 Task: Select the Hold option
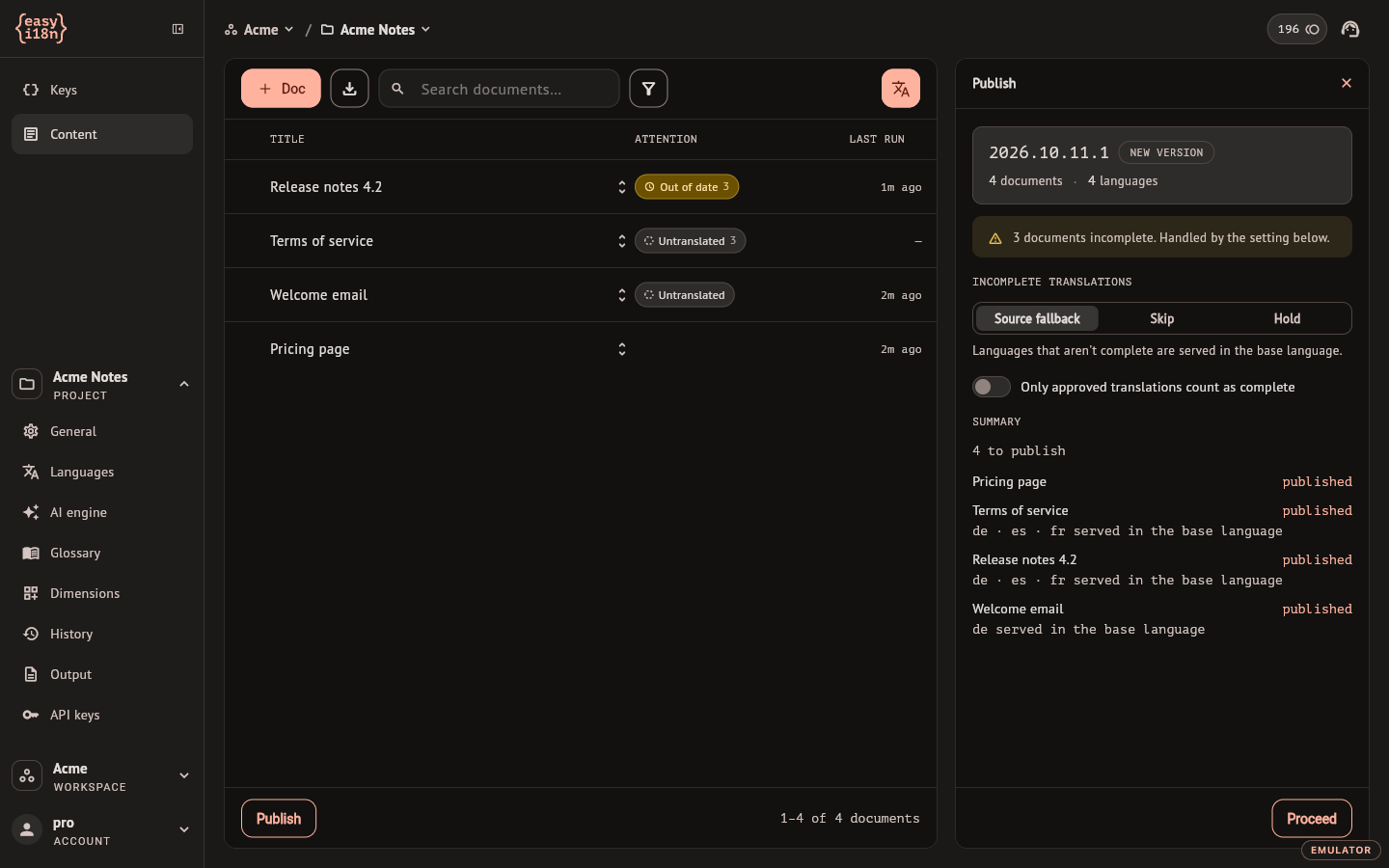tap(1287, 318)
